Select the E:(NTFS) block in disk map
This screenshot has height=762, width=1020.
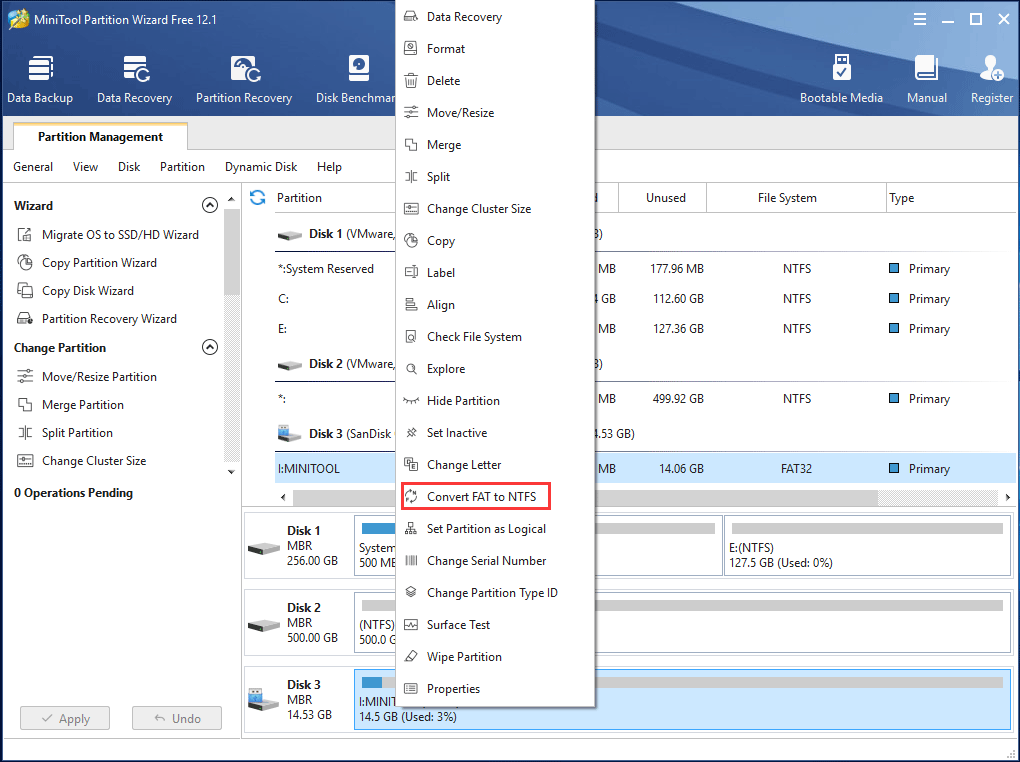click(x=867, y=545)
